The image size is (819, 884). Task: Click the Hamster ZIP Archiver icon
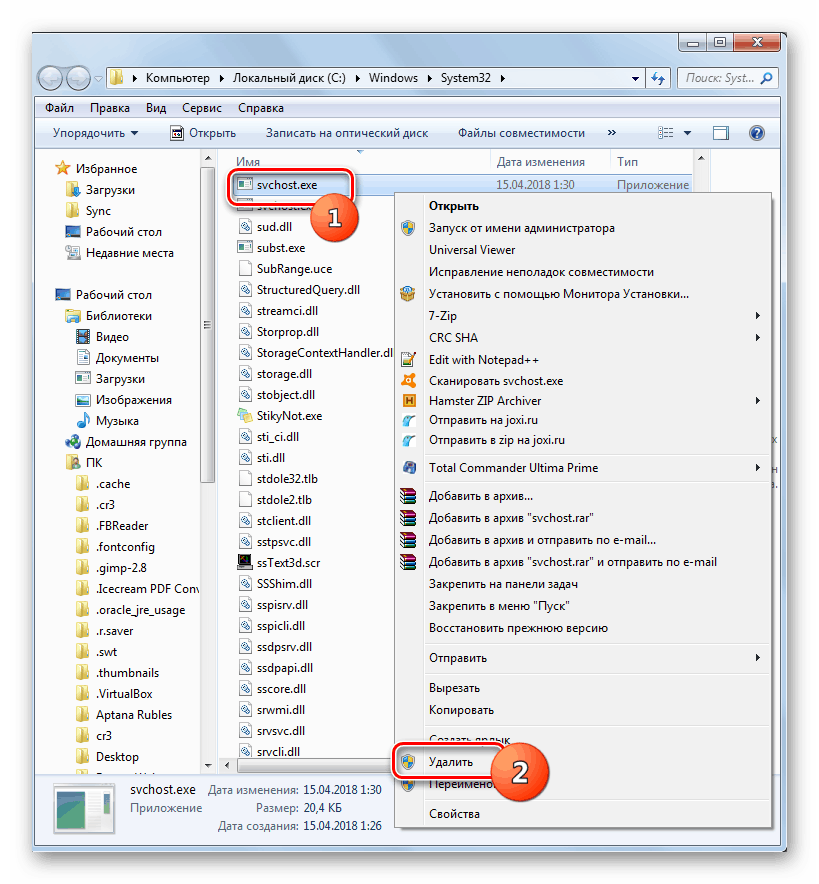[x=408, y=402]
